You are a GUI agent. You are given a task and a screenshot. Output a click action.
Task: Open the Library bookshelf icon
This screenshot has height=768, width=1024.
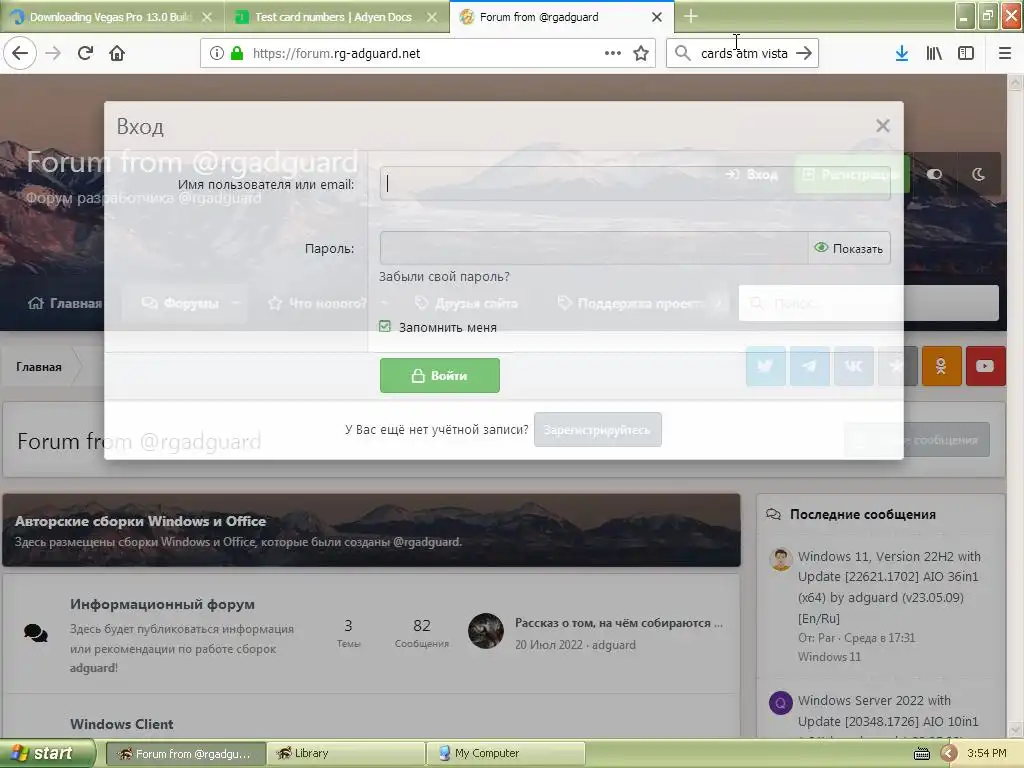click(x=934, y=53)
